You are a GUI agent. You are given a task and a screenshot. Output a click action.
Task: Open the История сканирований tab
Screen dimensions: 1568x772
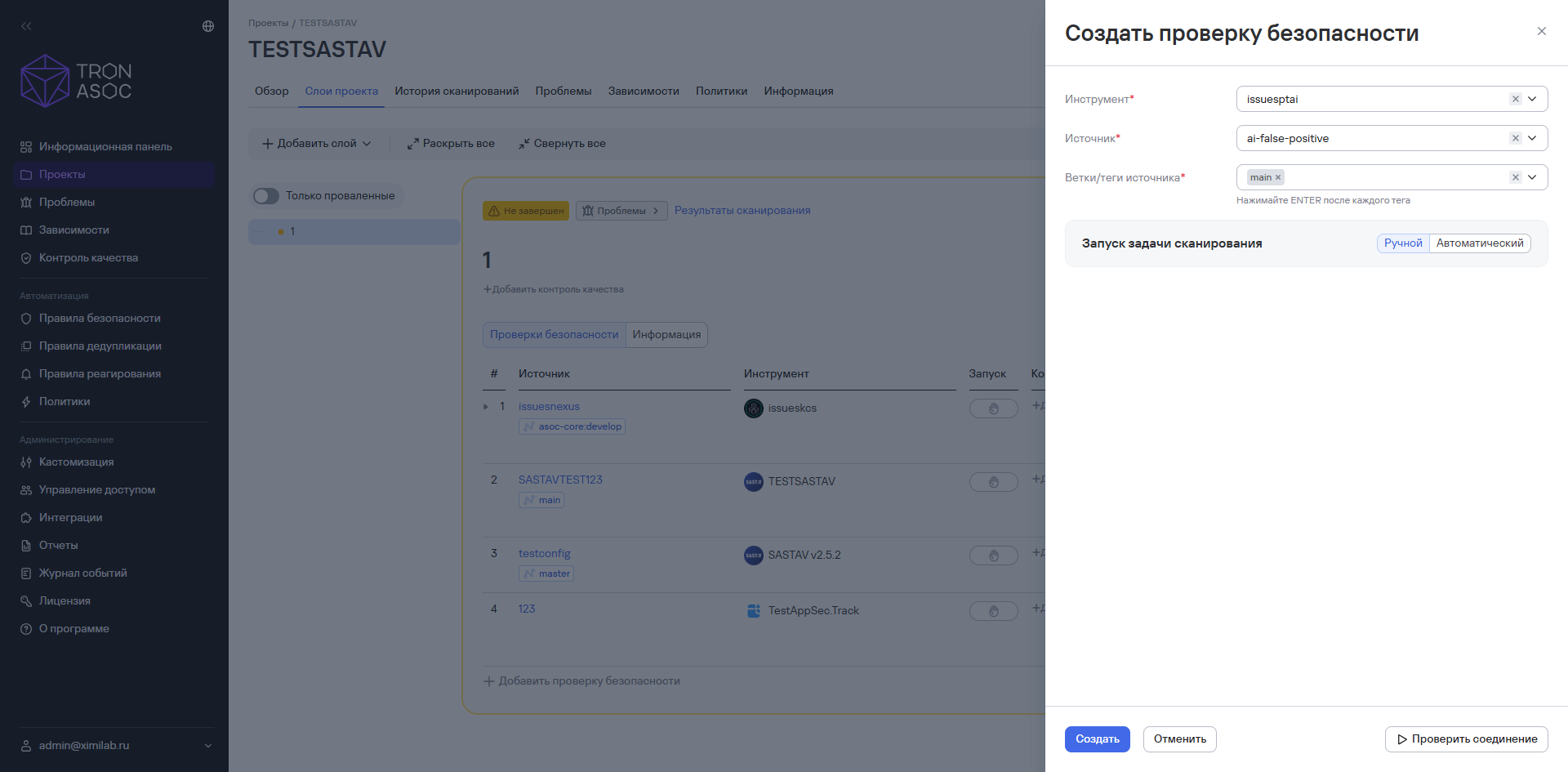pyautogui.click(x=457, y=91)
